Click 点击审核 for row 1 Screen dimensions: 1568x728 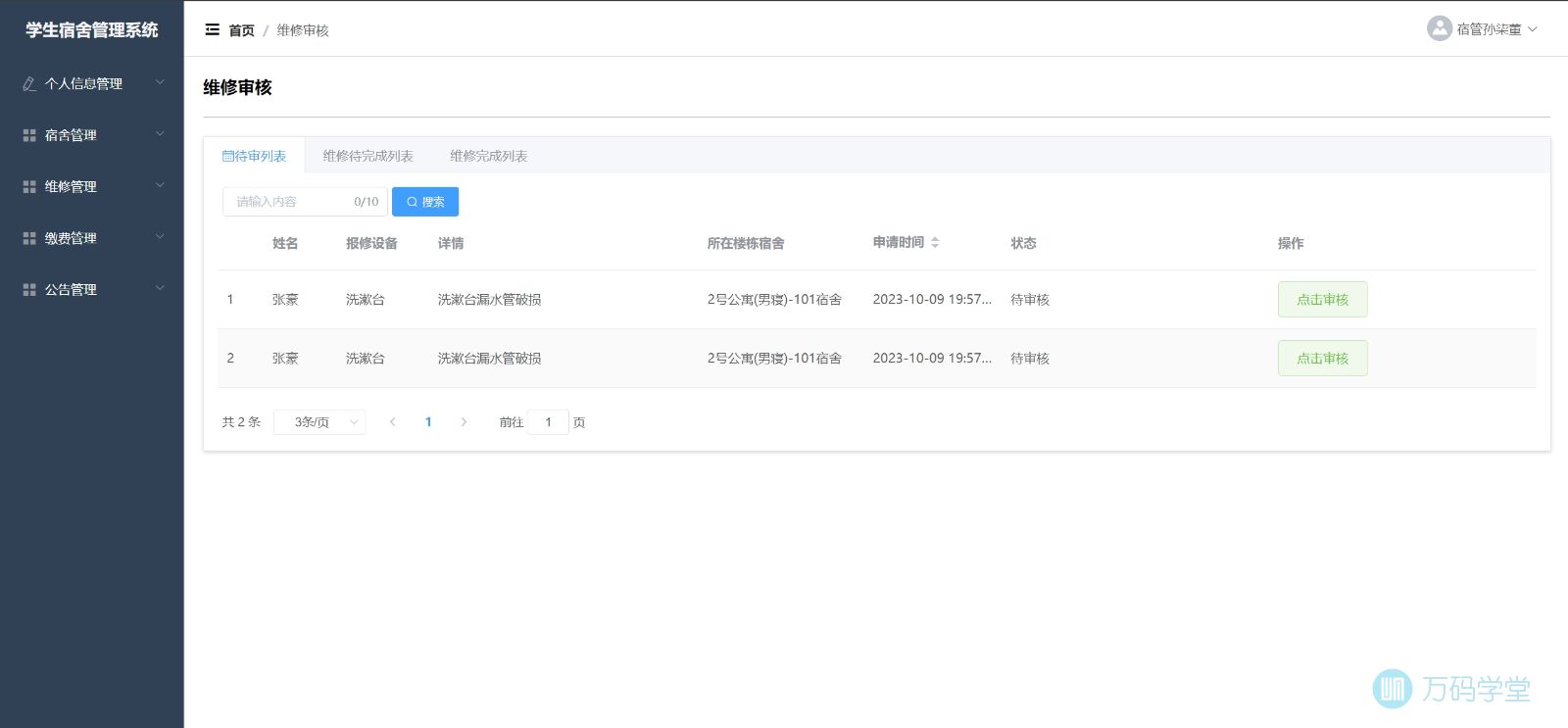[x=1322, y=300]
